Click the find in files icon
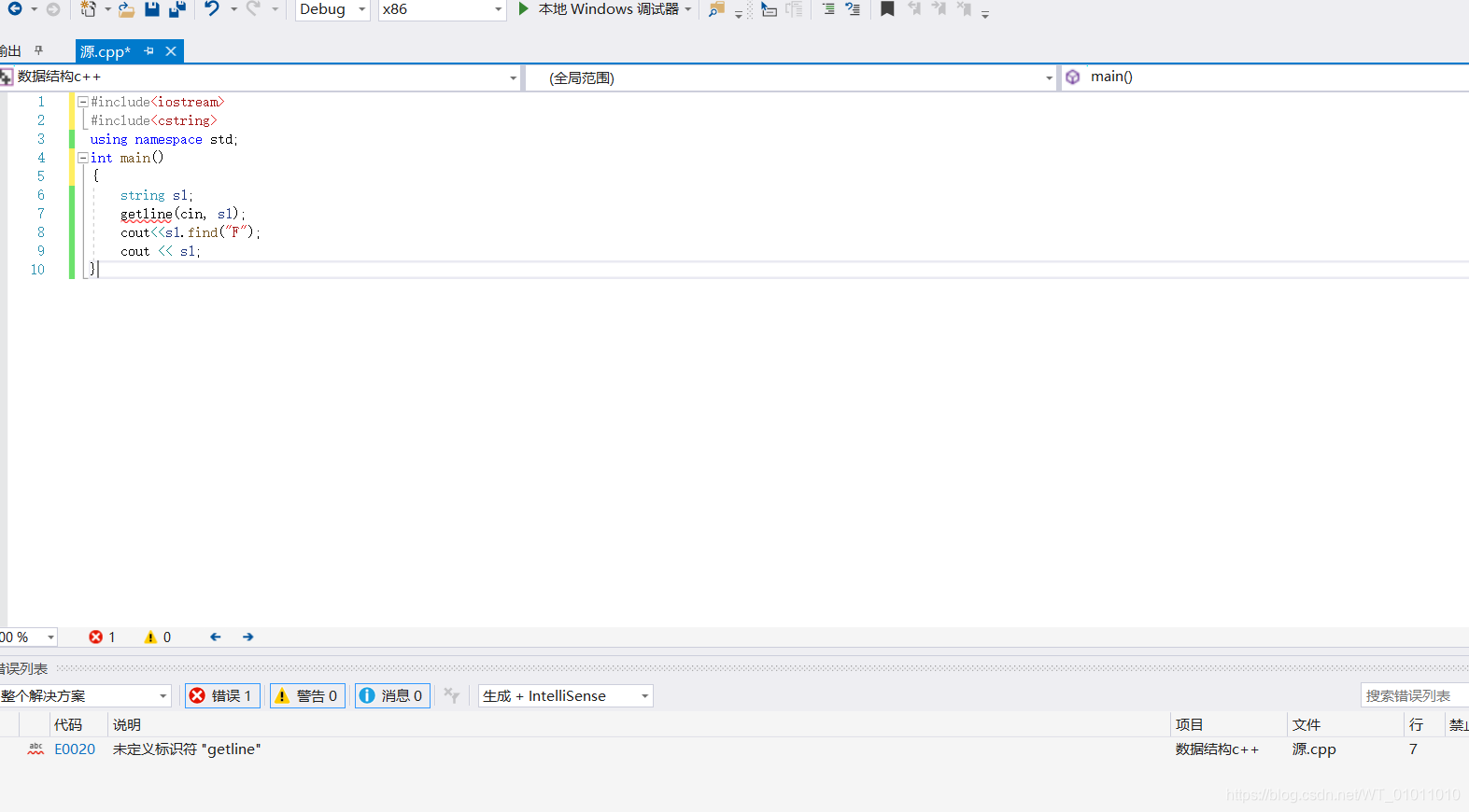This screenshot has width=1469, height=812. click(716, 9)
